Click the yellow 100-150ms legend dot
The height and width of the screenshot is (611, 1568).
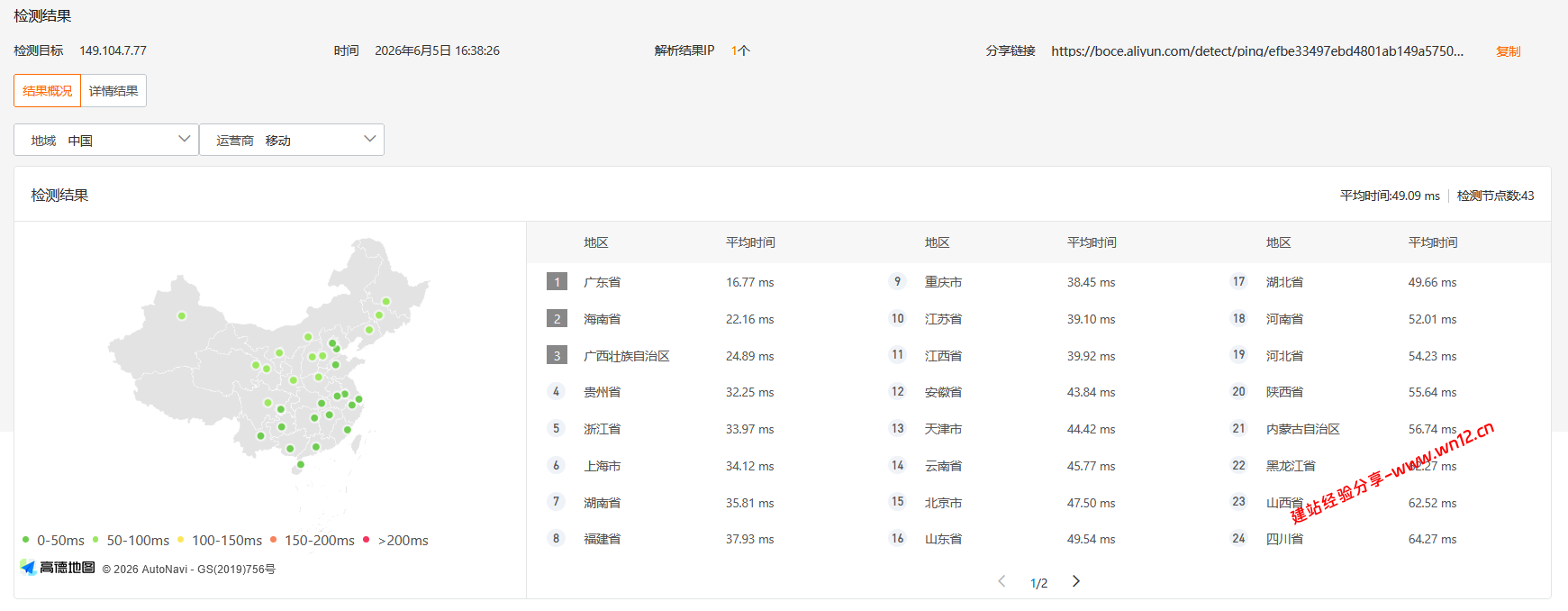point(180,540)
